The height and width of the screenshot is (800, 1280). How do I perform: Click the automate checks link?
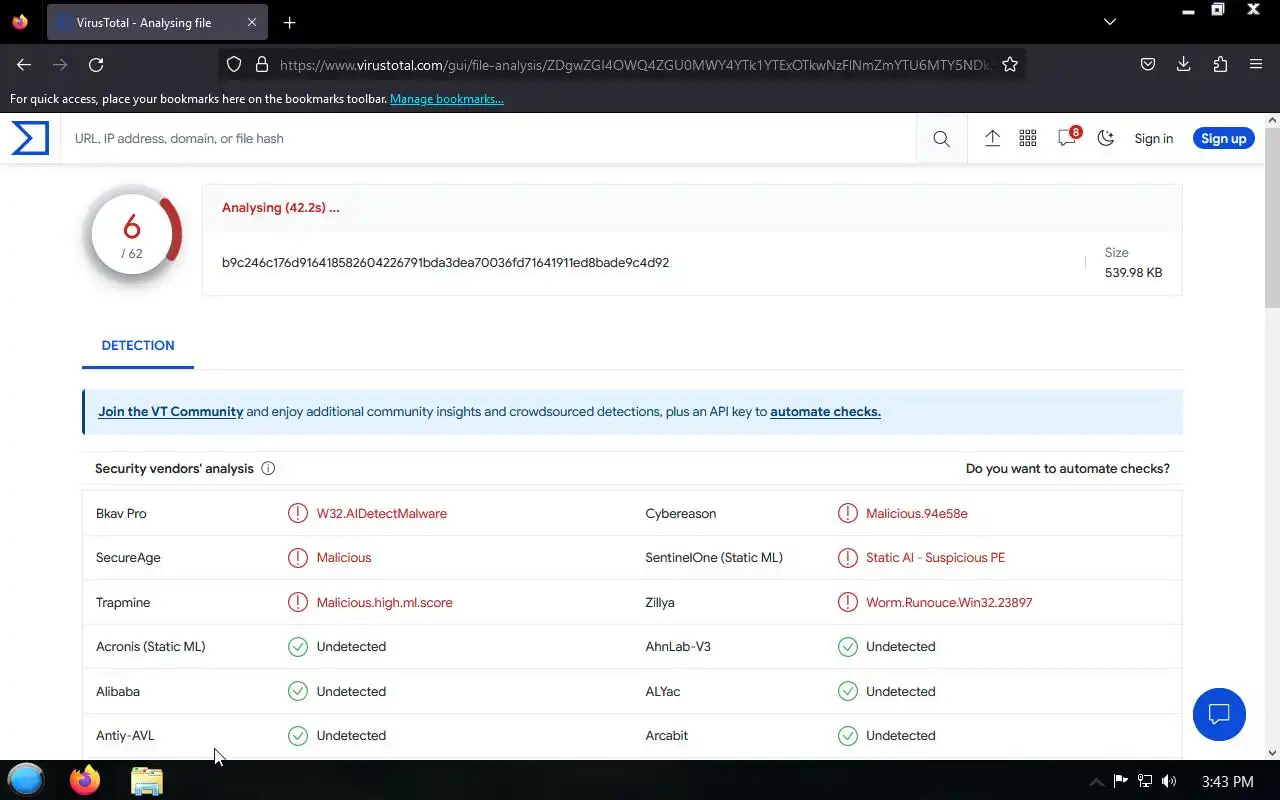[825, 412]
